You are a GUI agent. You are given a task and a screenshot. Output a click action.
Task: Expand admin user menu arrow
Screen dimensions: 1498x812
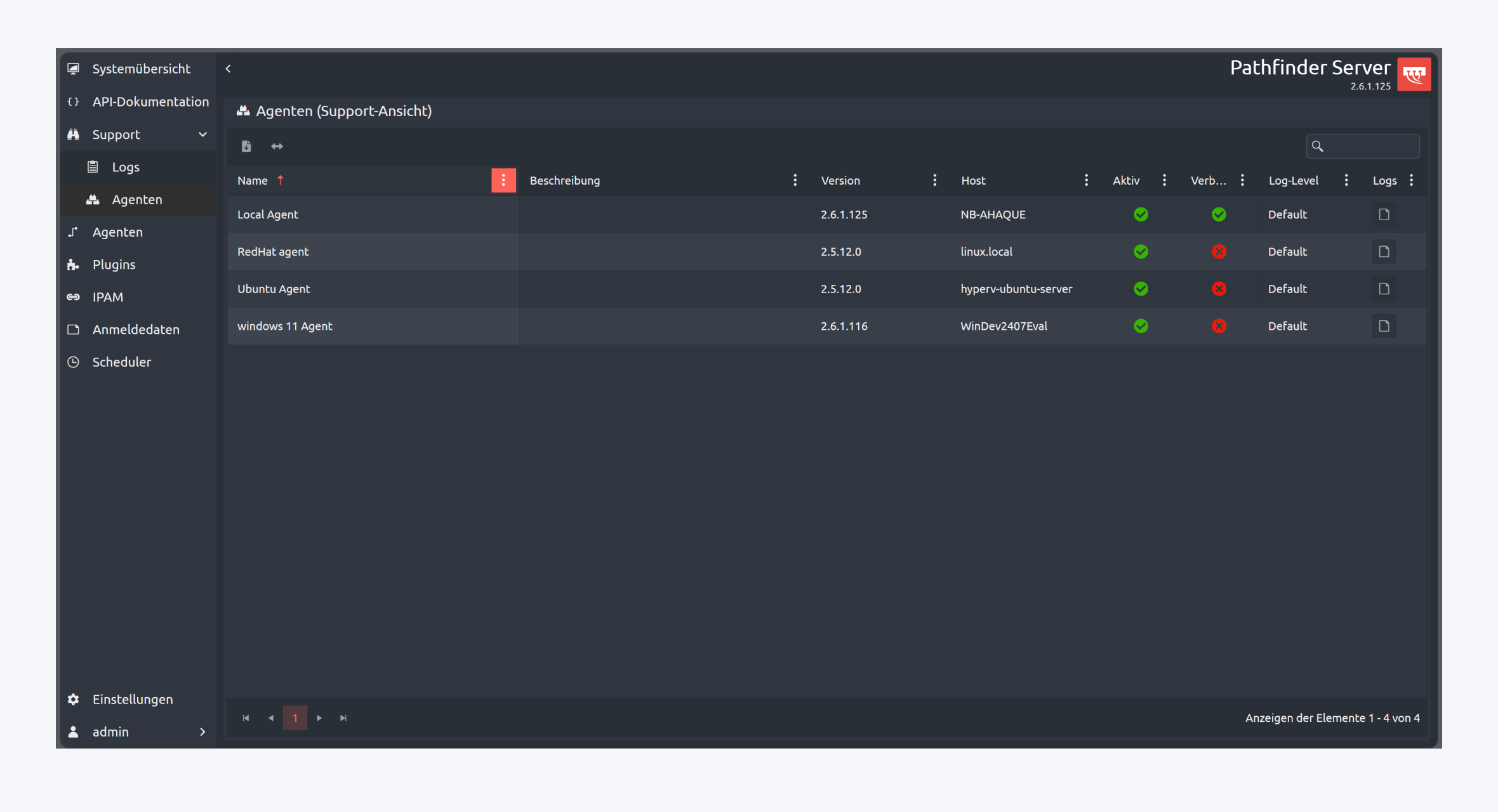pos(202,732)
